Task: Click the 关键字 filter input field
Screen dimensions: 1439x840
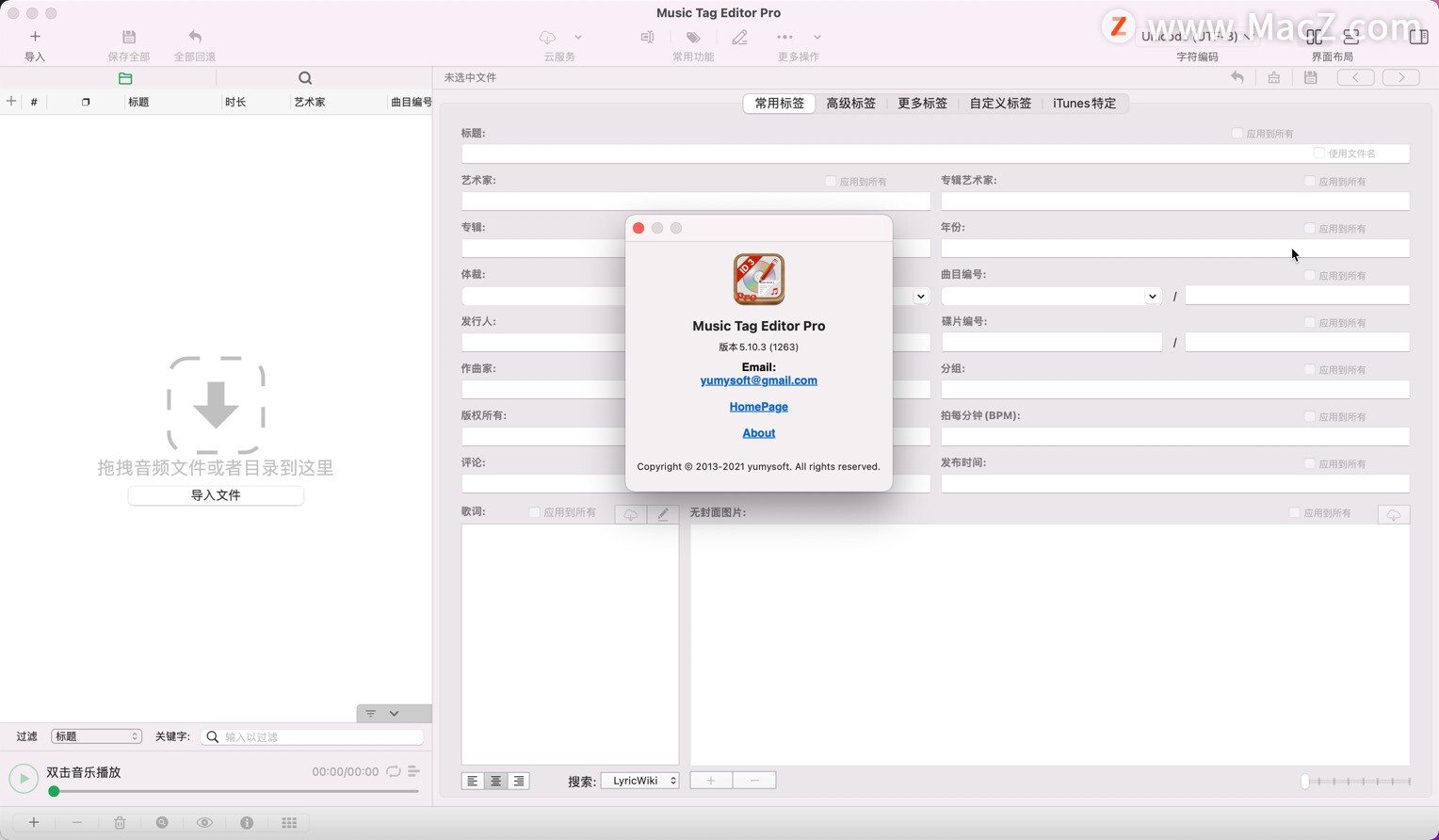Action: click(x=313, y=737)
